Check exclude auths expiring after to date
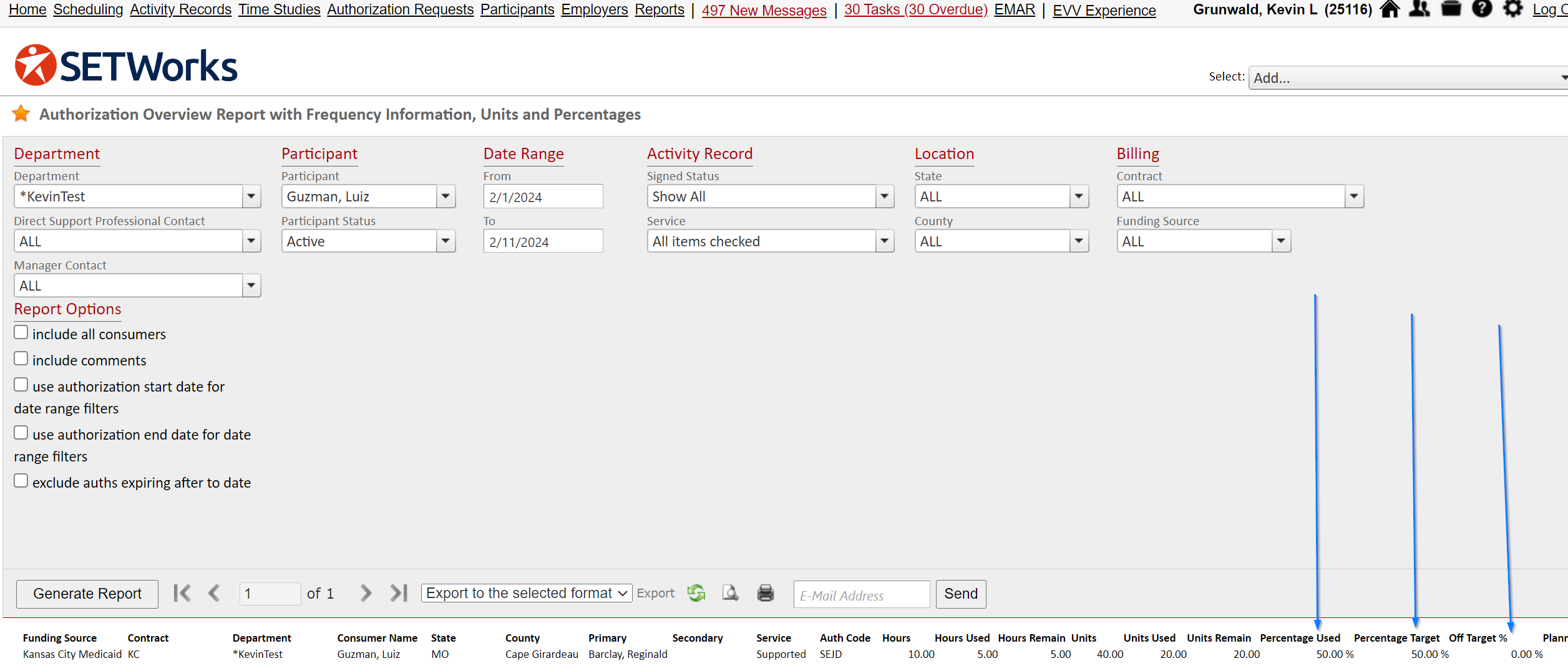This screenshot has width=1568, height=671. point(21,481)
